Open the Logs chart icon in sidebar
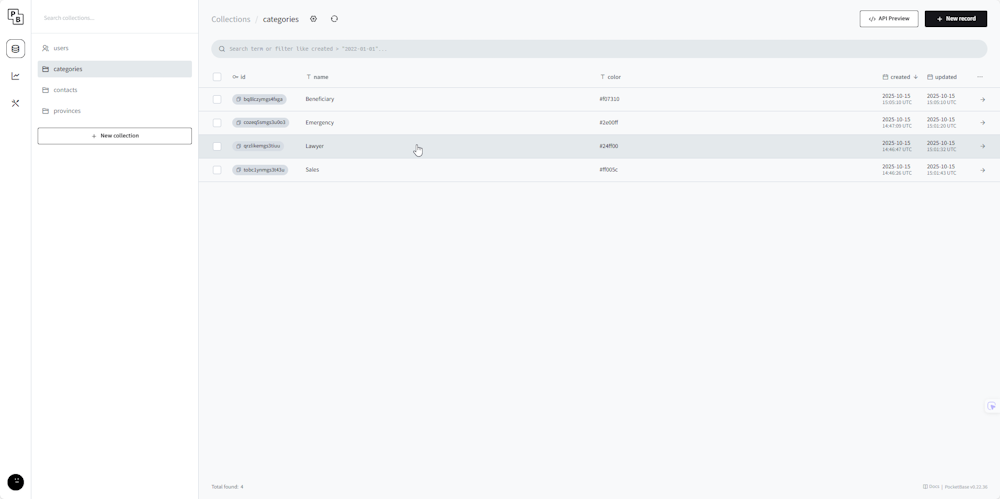 pyautogui.click(x=15, y=76)
